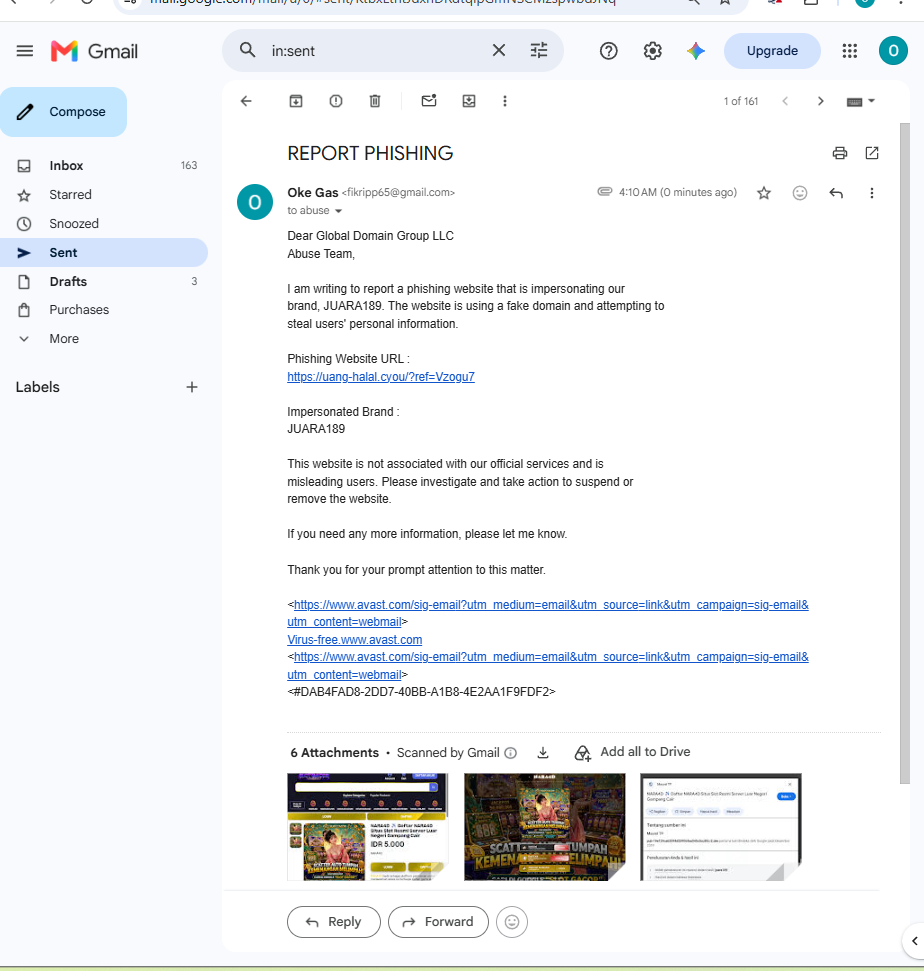This screenshot has width=924, height=971.
Task: Click second avast.com sig-email link
Action: 548,666
